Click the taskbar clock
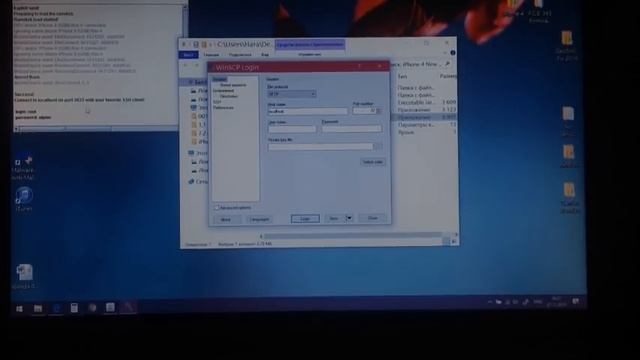This screenshot has width=640, height=360. point(556,302)
